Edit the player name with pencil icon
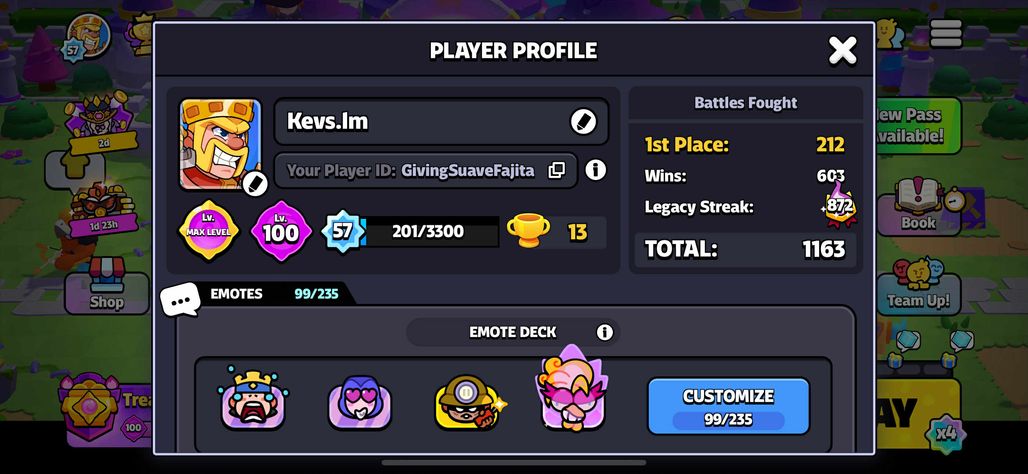The width and height of the screenshot is (1028, 474). coord(583,121)
